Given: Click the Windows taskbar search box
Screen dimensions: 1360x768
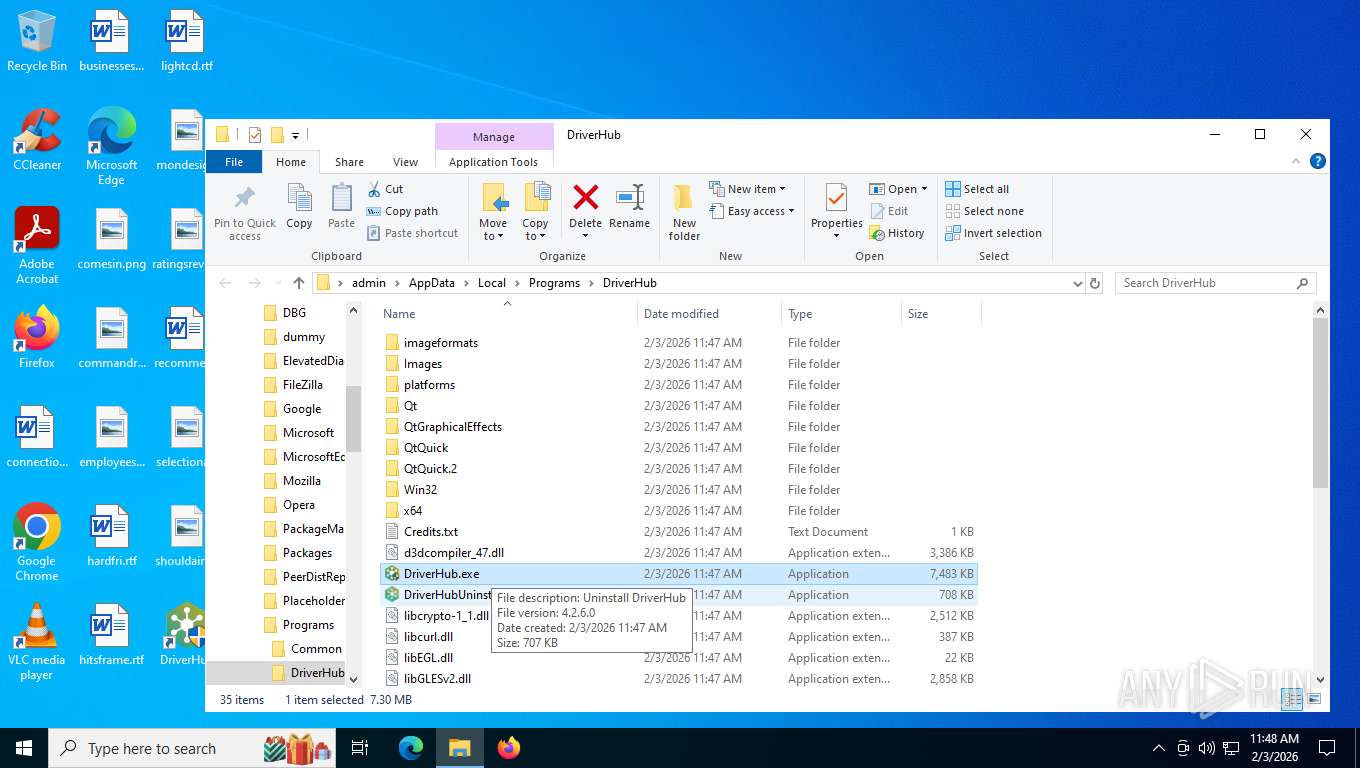Looking at the screenshot, I should tap(190, 748).
